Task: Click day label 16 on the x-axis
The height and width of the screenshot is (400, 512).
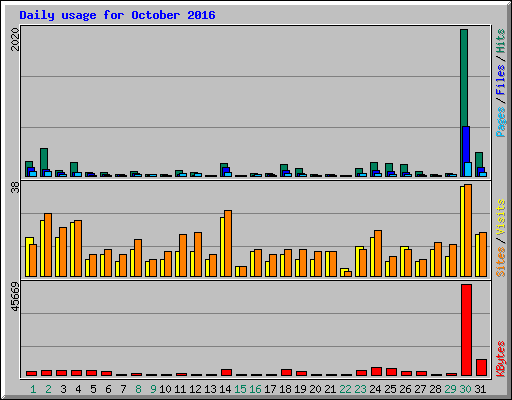Action: click(255, 389)
